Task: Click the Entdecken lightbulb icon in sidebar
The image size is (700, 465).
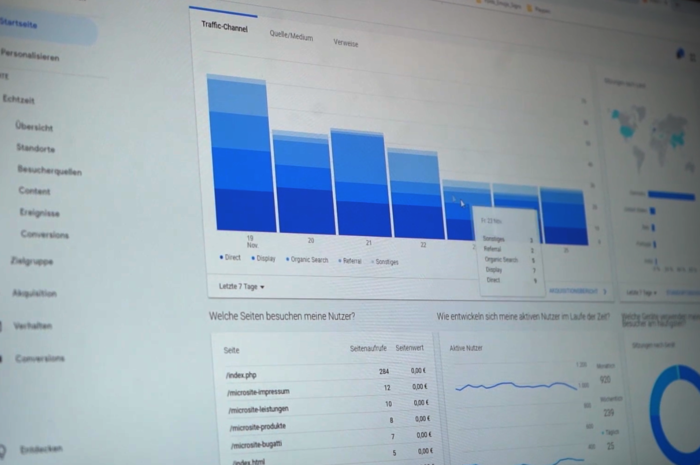Action: click(5, 449)
